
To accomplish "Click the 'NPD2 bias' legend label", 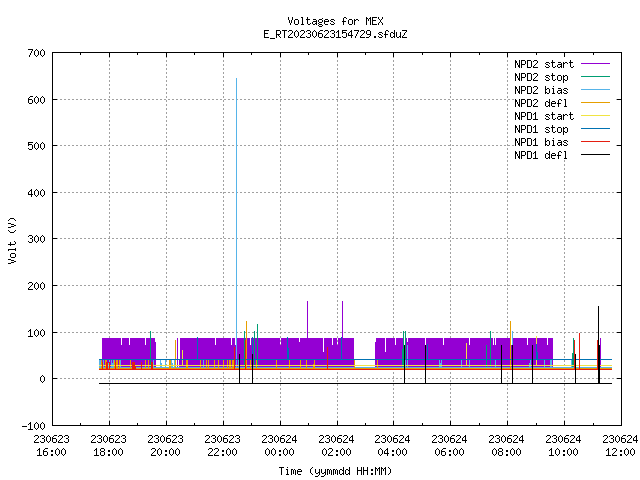I will (541, 90).
